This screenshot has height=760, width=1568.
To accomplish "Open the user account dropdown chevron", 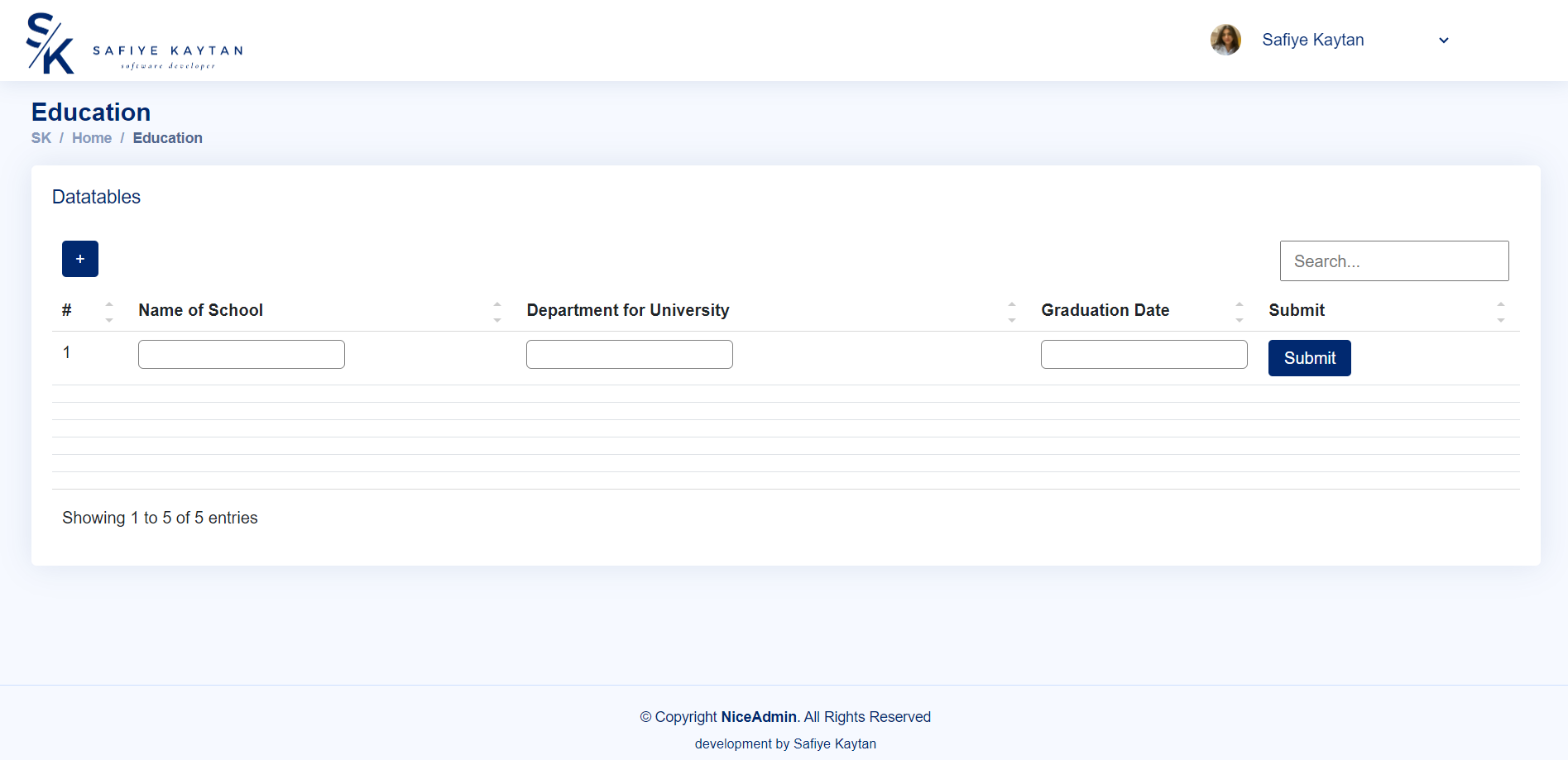I will point(1443,40).
